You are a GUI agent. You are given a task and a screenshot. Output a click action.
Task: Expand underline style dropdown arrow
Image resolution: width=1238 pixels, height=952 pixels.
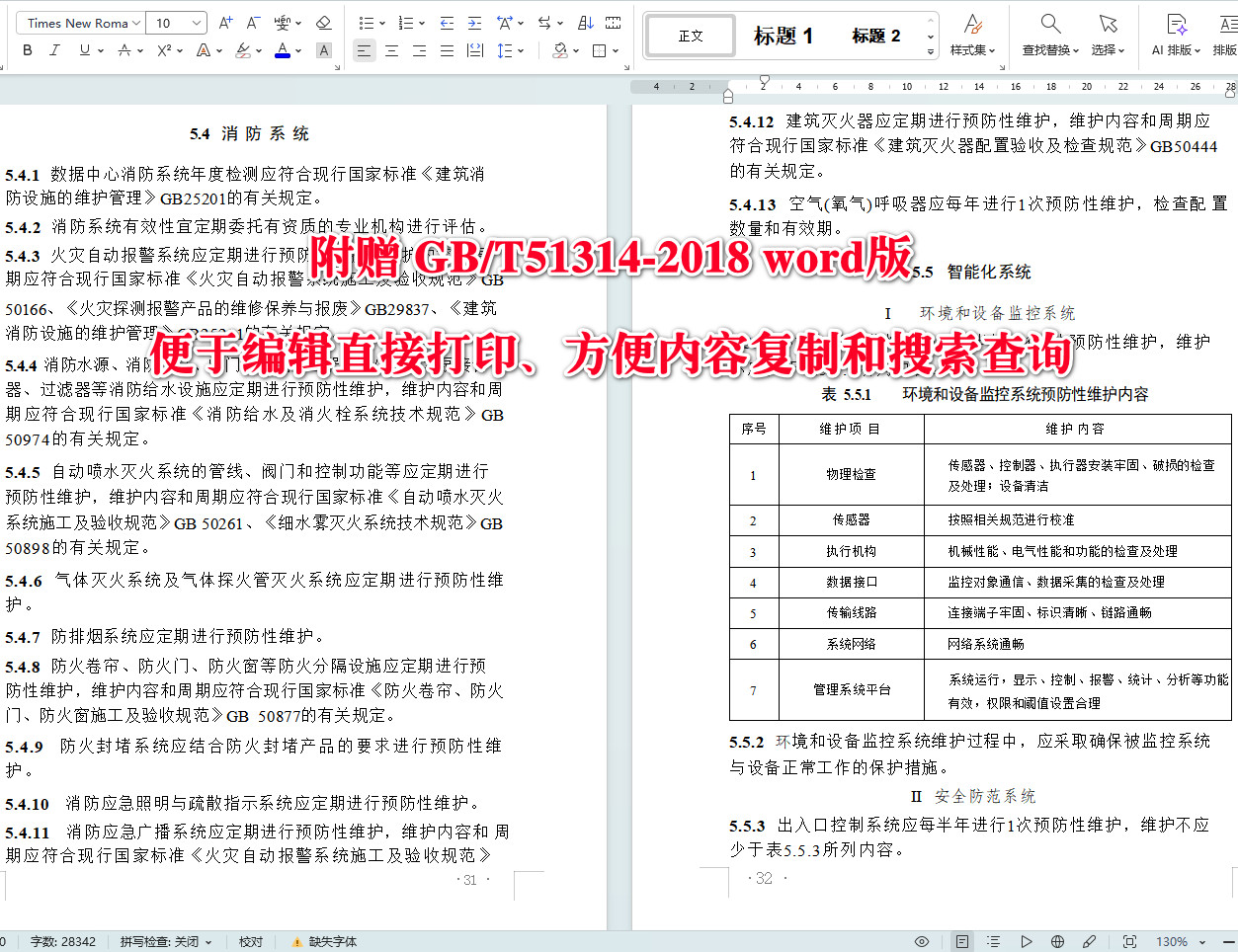[x=101, y=50]
